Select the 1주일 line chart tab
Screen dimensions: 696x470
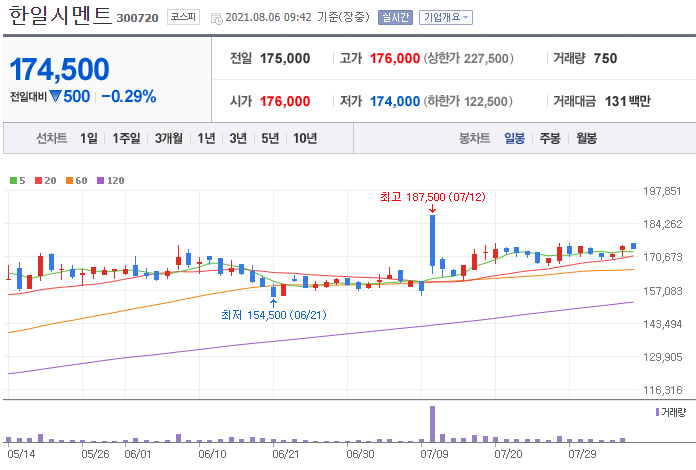(126, 138)
